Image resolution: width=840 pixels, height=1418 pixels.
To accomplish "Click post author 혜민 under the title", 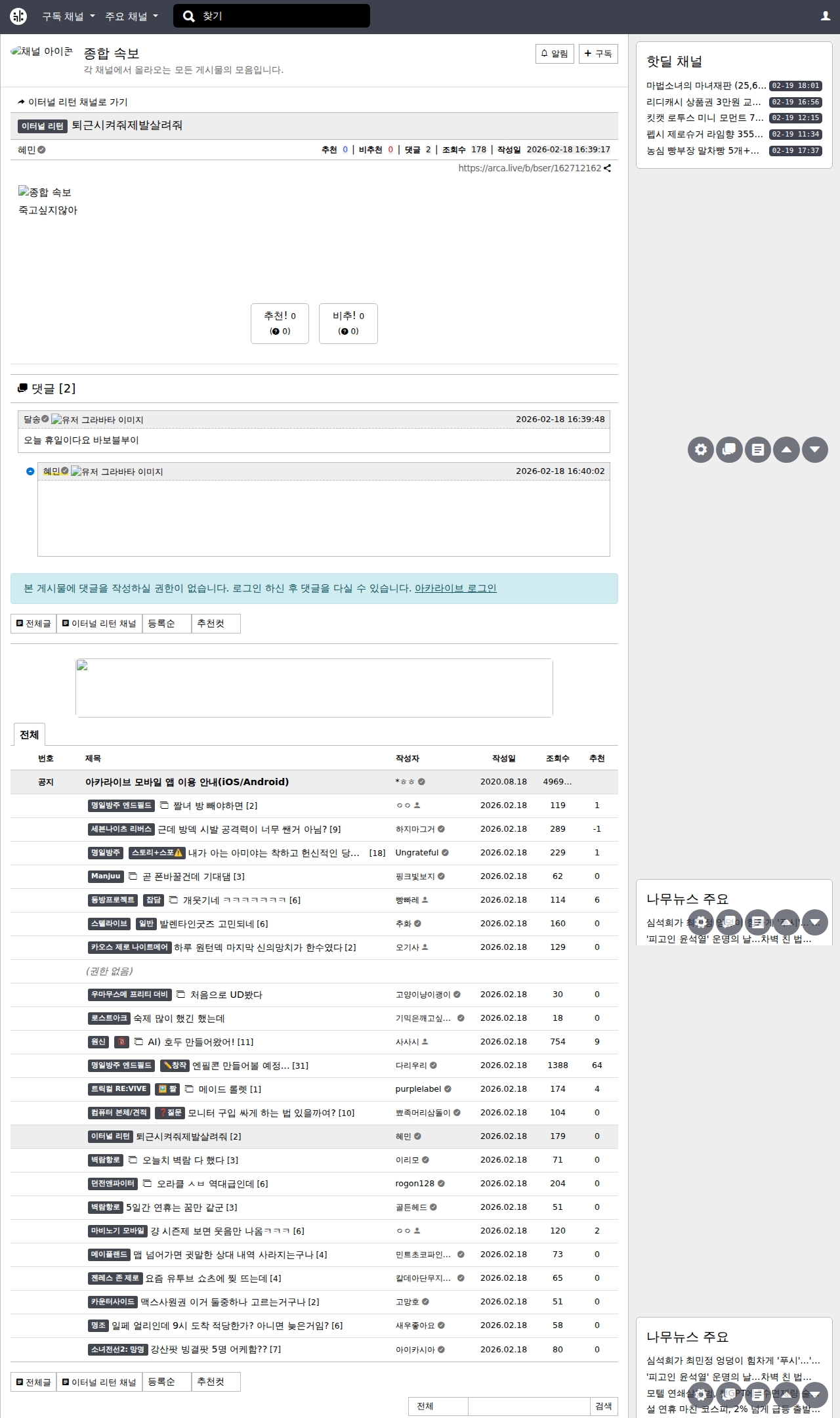I will pyautogui.click(x=27, y=150).
